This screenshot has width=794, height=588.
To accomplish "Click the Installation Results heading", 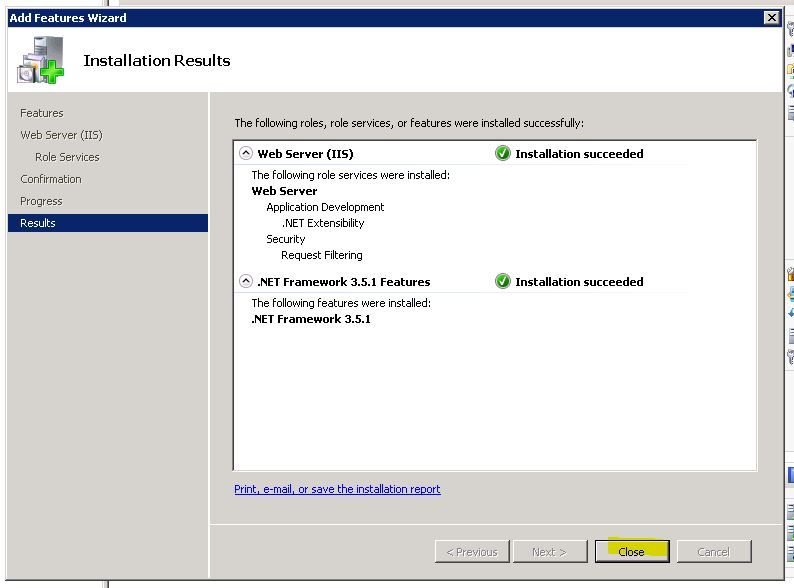I will point(156,60).
